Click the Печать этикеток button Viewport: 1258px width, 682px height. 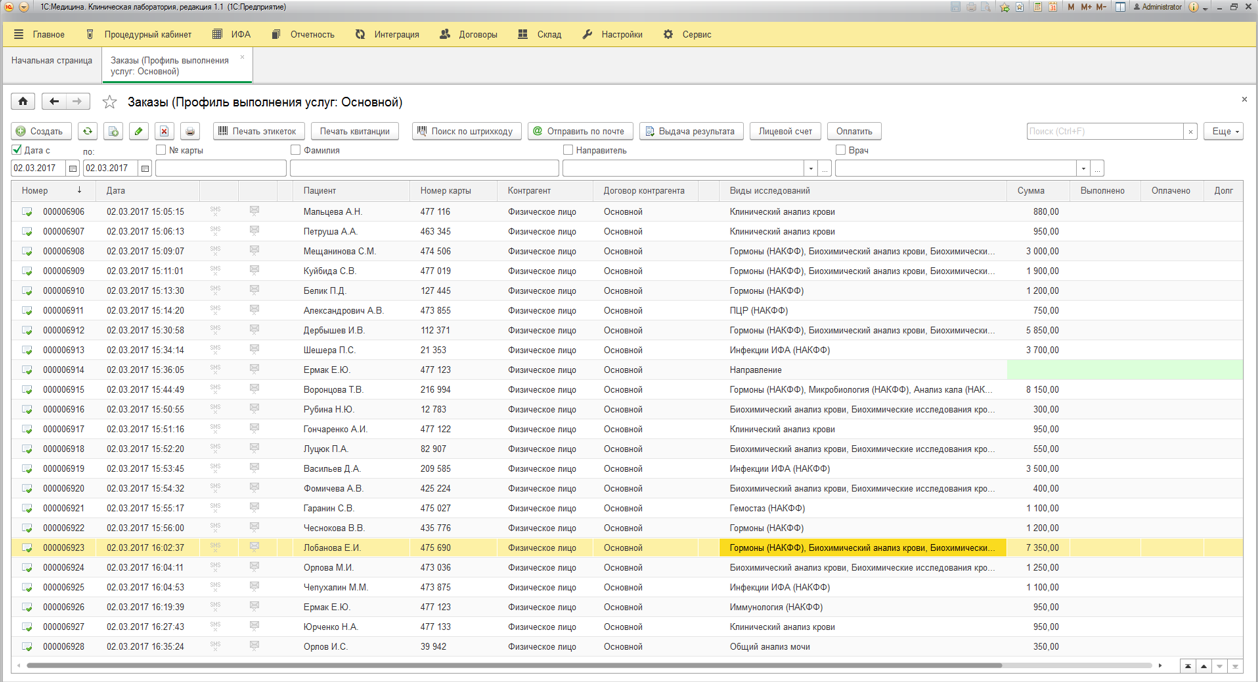tap(259, 131)
